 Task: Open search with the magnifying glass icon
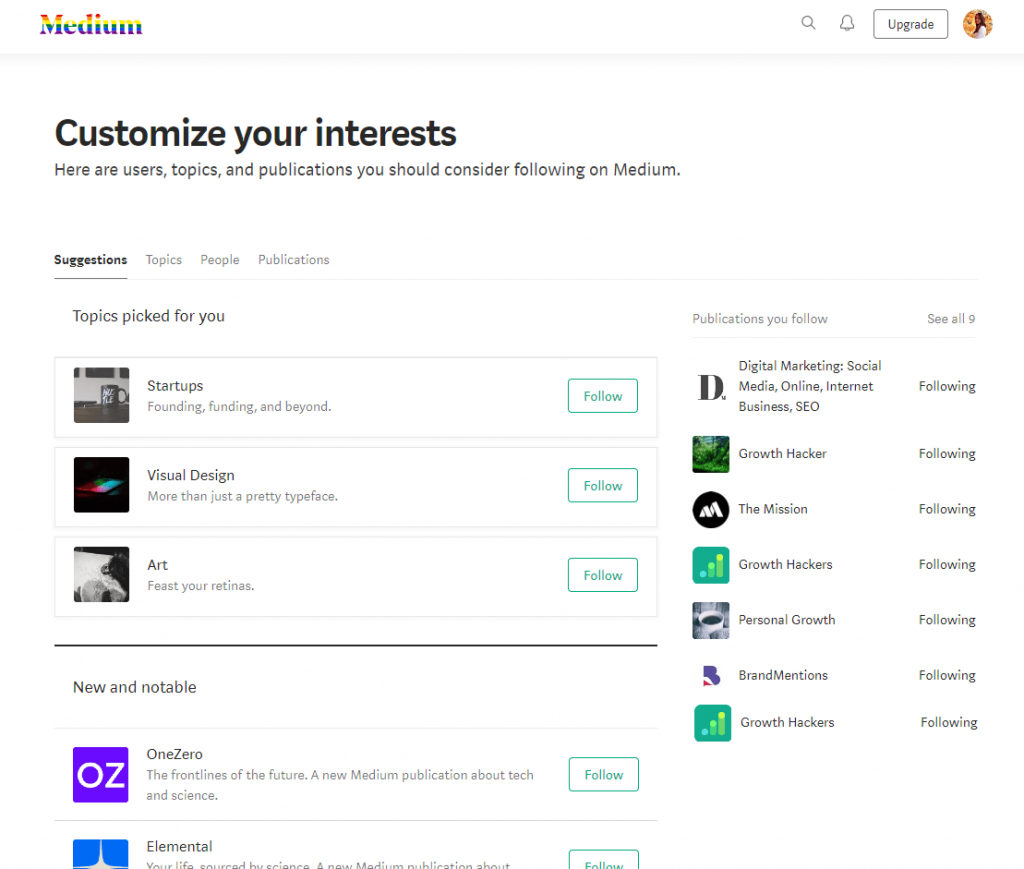808,22
